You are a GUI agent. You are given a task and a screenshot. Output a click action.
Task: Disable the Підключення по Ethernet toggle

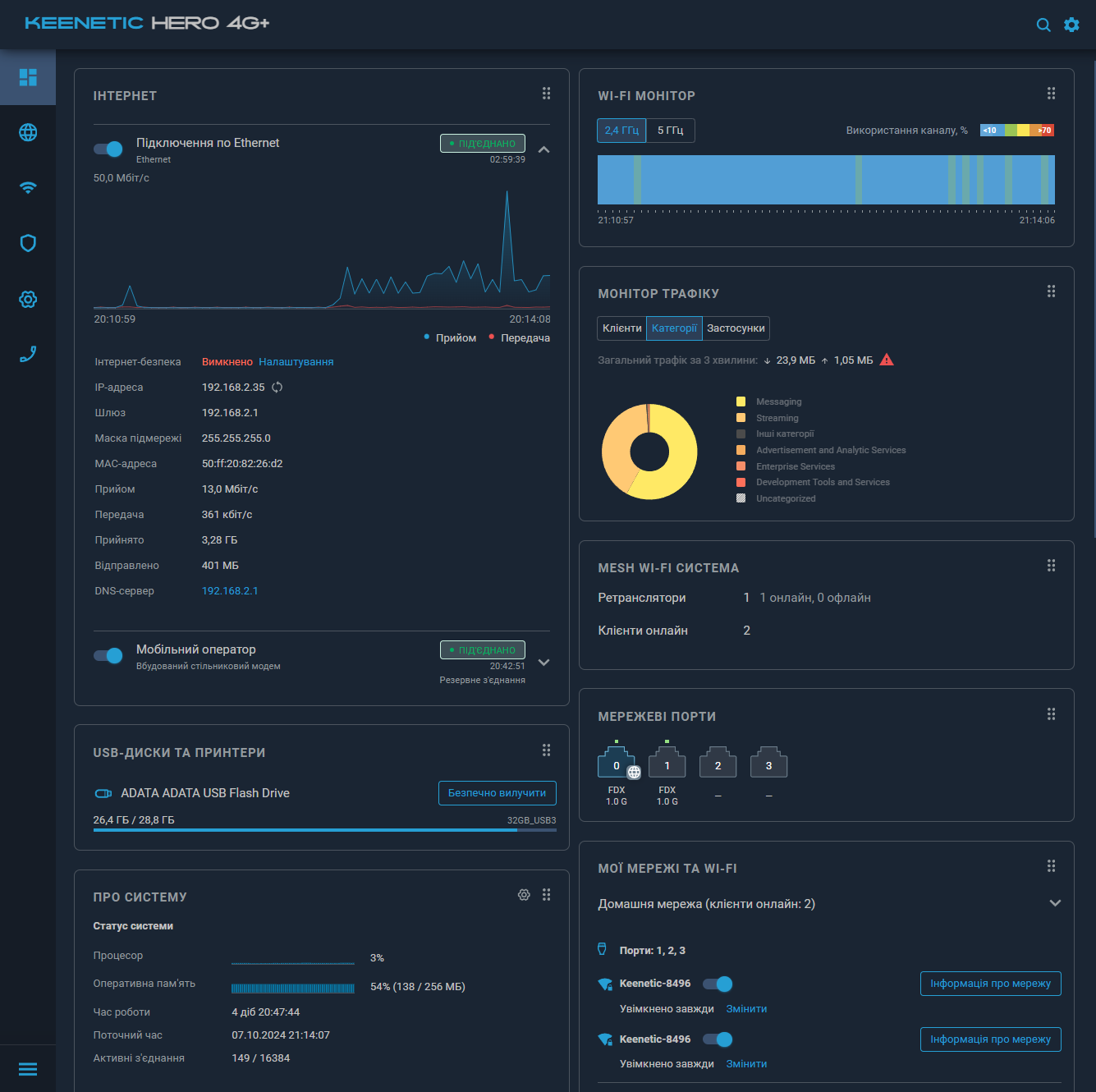pyautogui.click(x=108, y=149)
